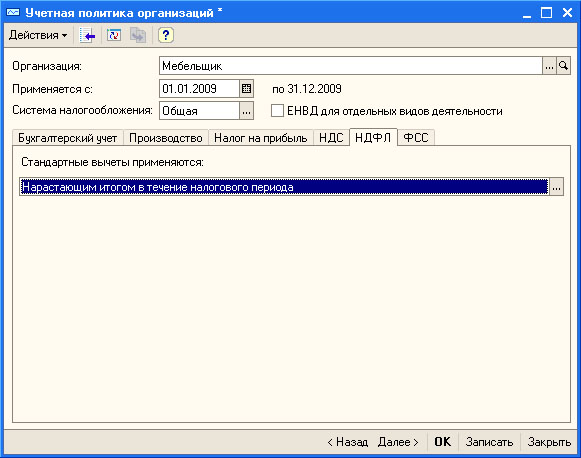The width and height of the screenshot is (581, 458).
Task: Enable ЕНВД для отдельных видов деятельности checkbox
Action: tap(277, 110)
